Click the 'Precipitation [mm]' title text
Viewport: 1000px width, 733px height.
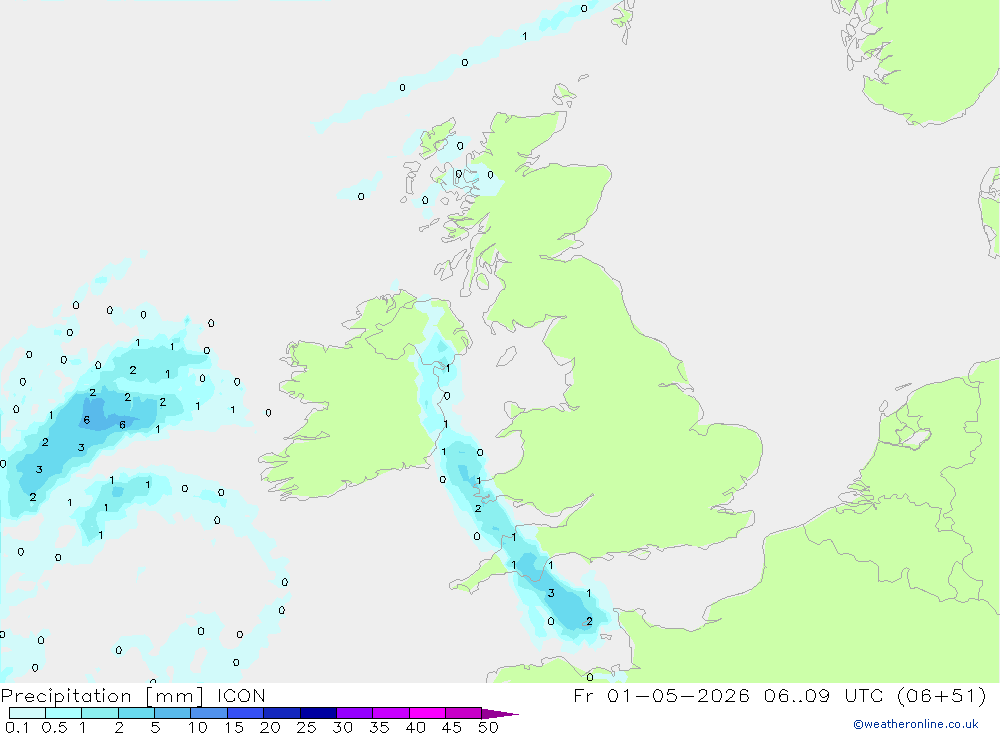pos(102,696)
